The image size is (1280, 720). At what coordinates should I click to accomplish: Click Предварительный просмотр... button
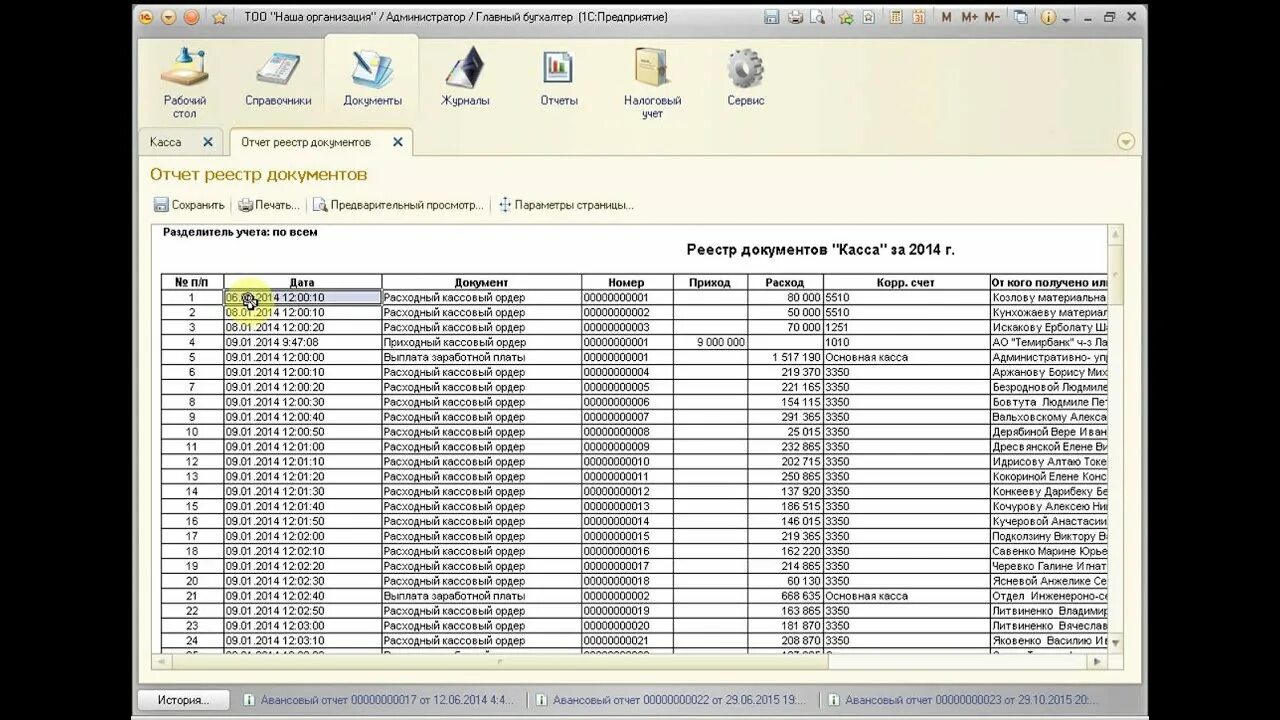tap(398, 205)
